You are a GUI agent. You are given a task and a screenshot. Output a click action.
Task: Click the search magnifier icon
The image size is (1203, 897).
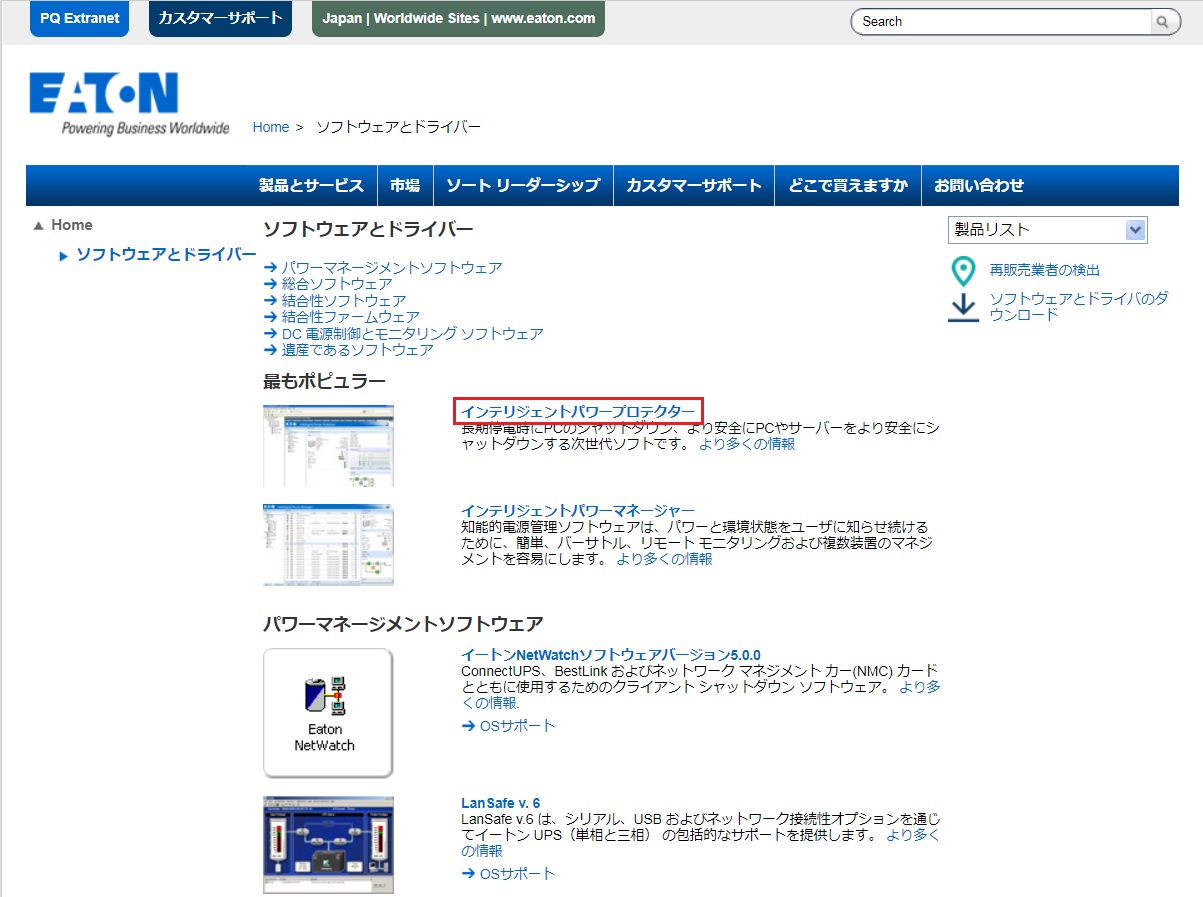point(1162,21)
